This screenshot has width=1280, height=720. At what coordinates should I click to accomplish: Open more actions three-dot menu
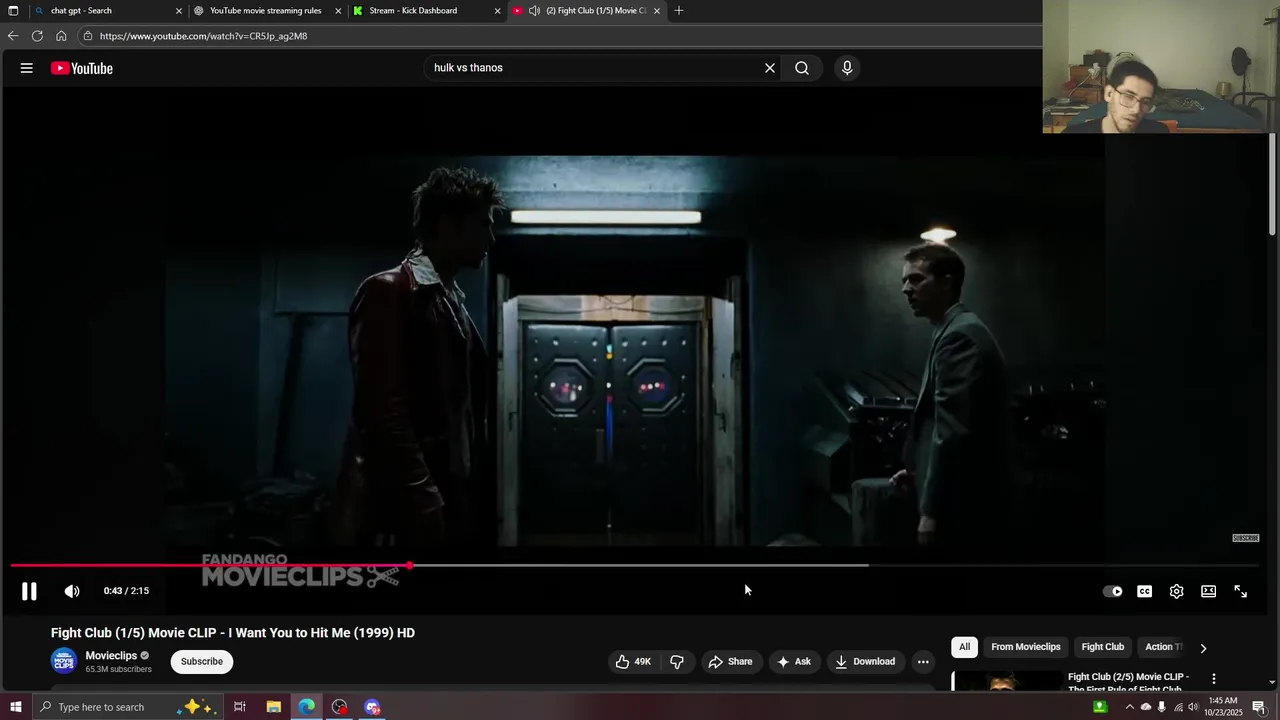click(923, 661)
